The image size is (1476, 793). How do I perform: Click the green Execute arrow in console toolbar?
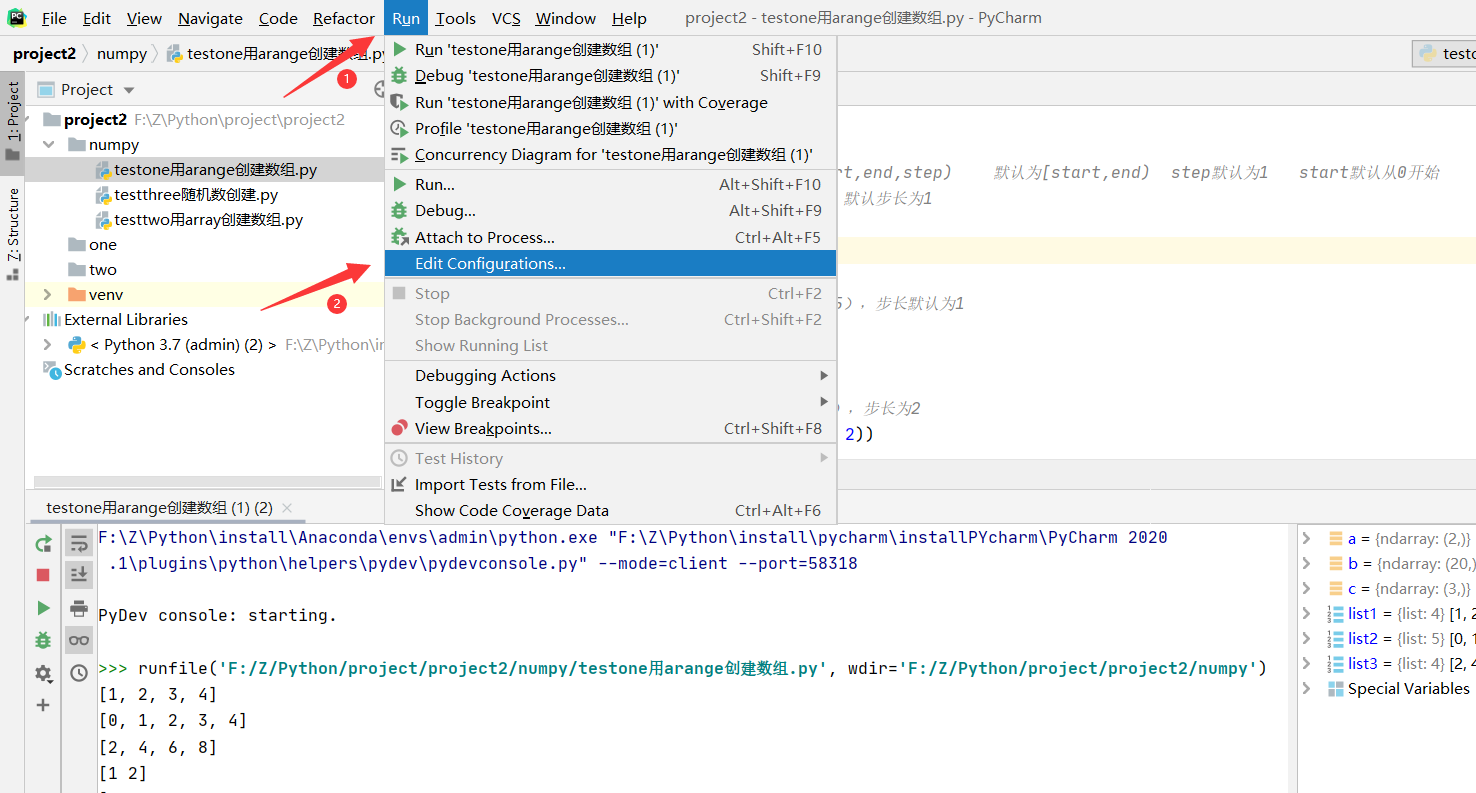click(43, 608)
